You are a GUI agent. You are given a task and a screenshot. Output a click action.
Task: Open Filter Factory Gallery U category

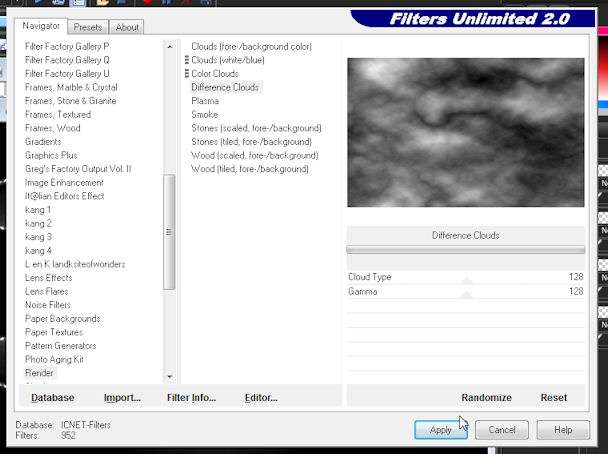(x=67, y=74)
